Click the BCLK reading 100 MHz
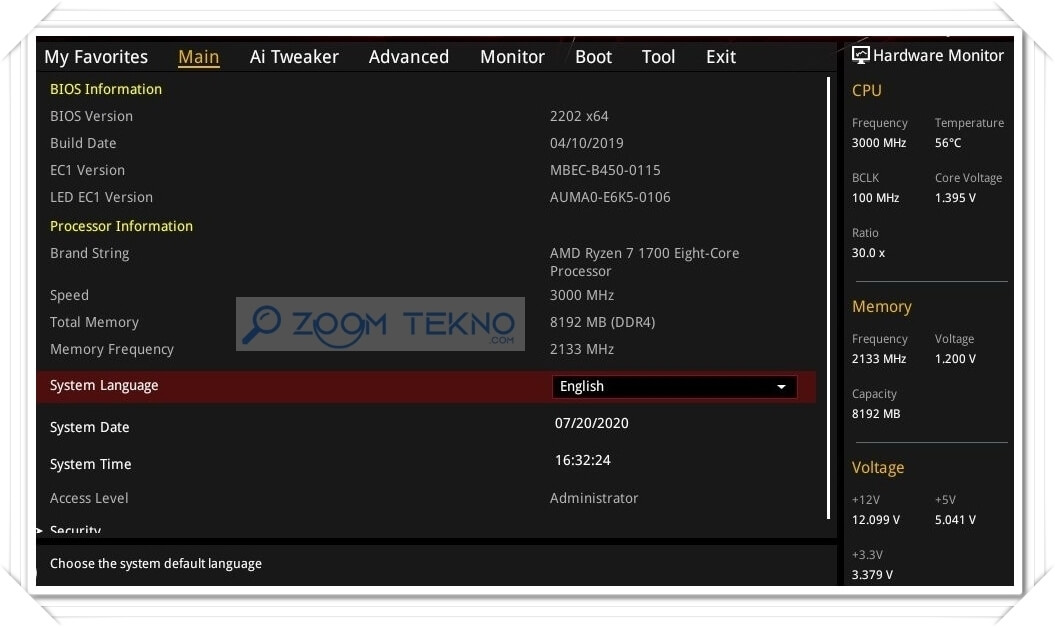1055x627 pixels. point(875,198)
